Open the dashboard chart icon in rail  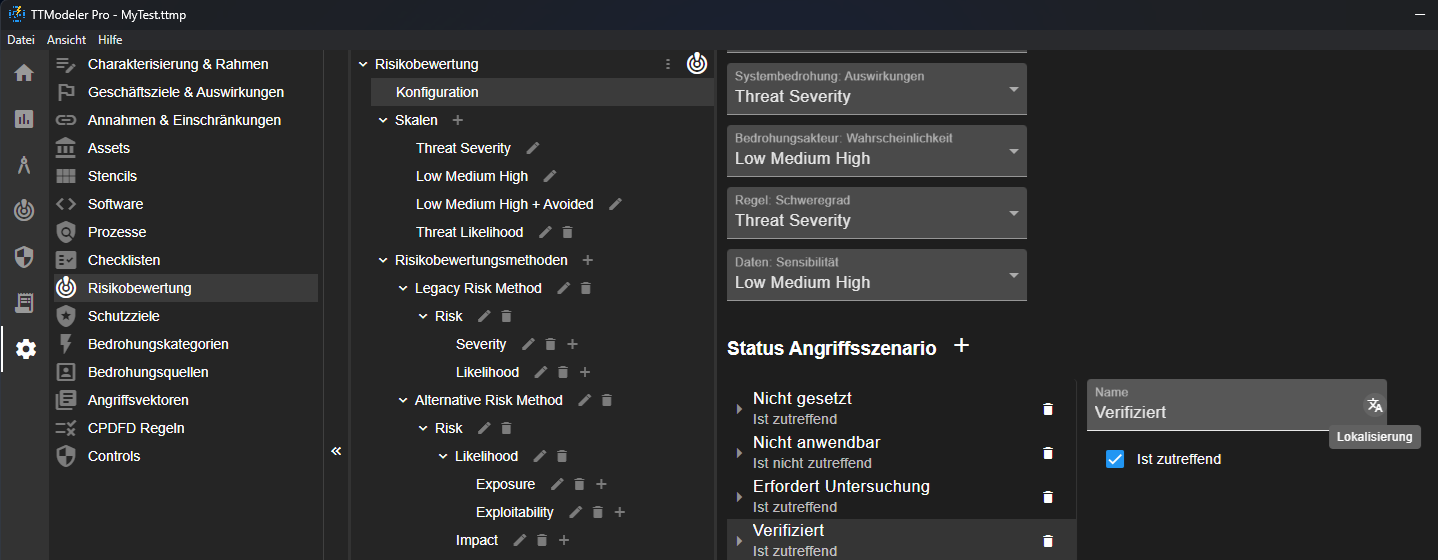(24, 119)
